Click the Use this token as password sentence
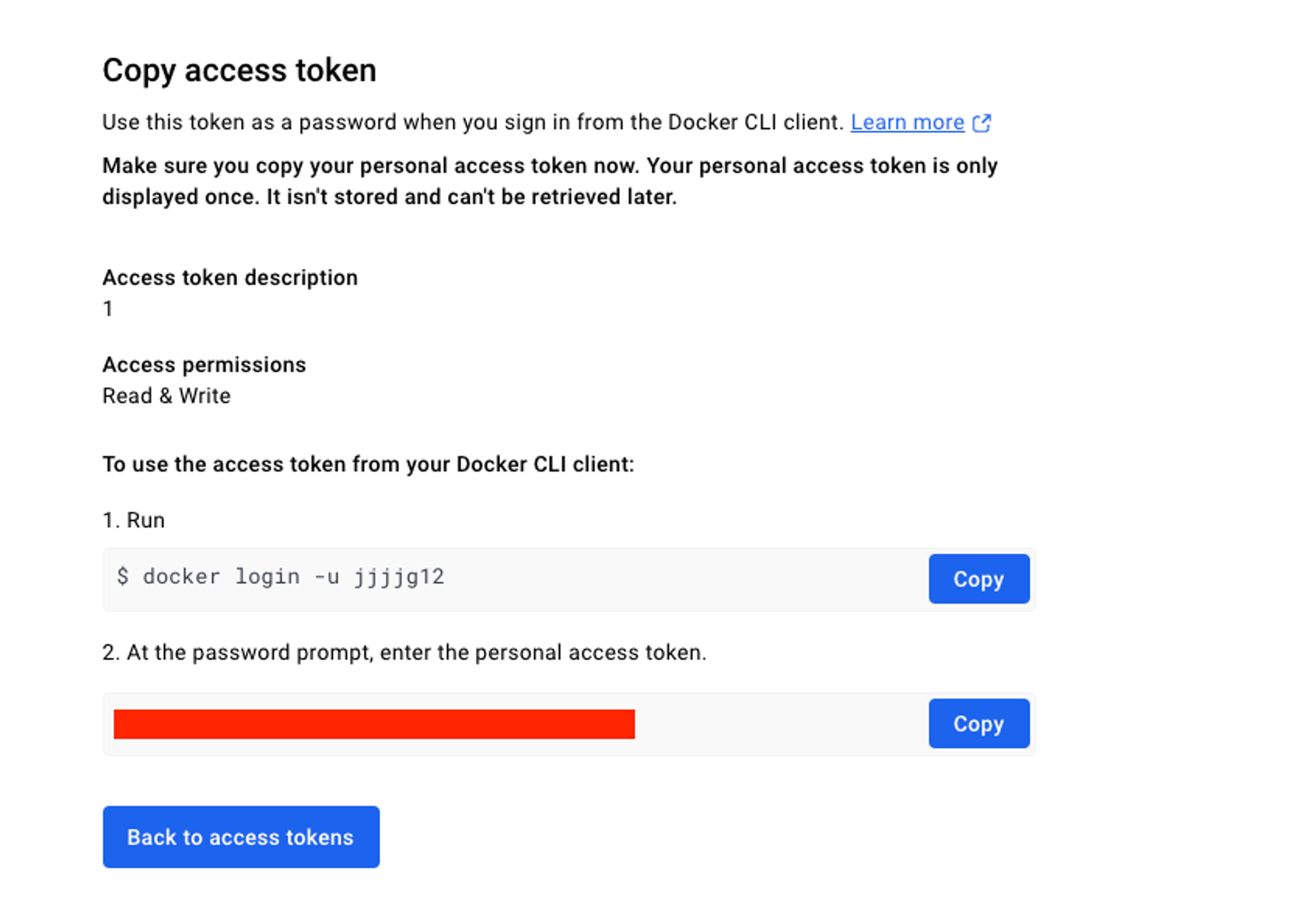This screenshot has width=1316, height=919. (472, 122)
